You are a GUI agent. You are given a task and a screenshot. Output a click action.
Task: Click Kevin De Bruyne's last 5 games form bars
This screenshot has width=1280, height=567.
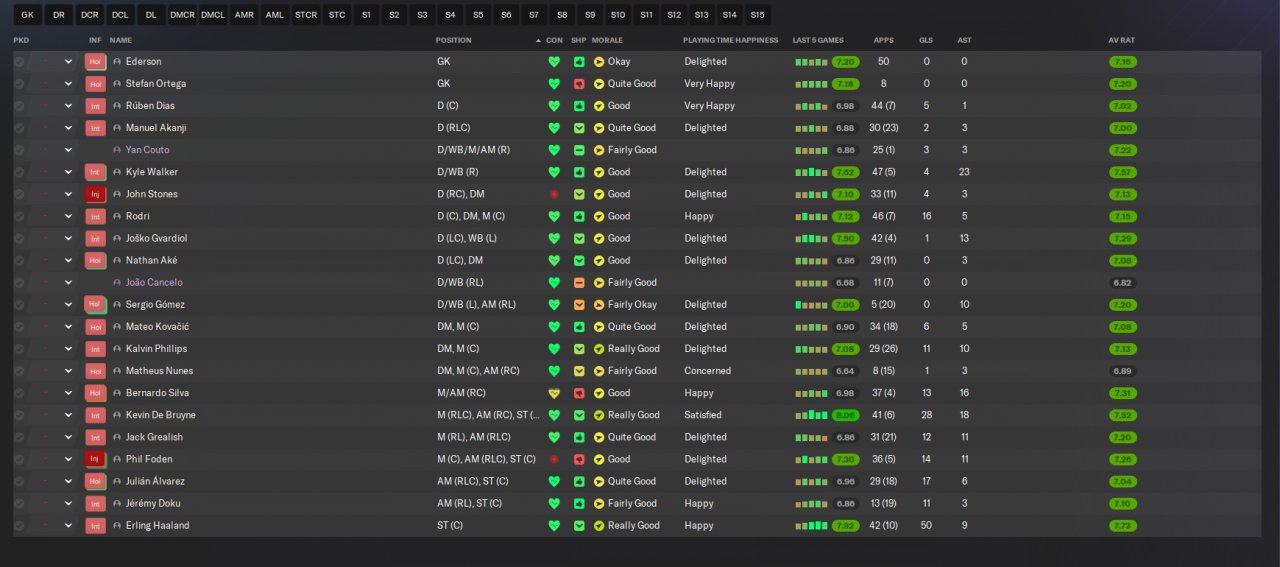tap(811, 415)
